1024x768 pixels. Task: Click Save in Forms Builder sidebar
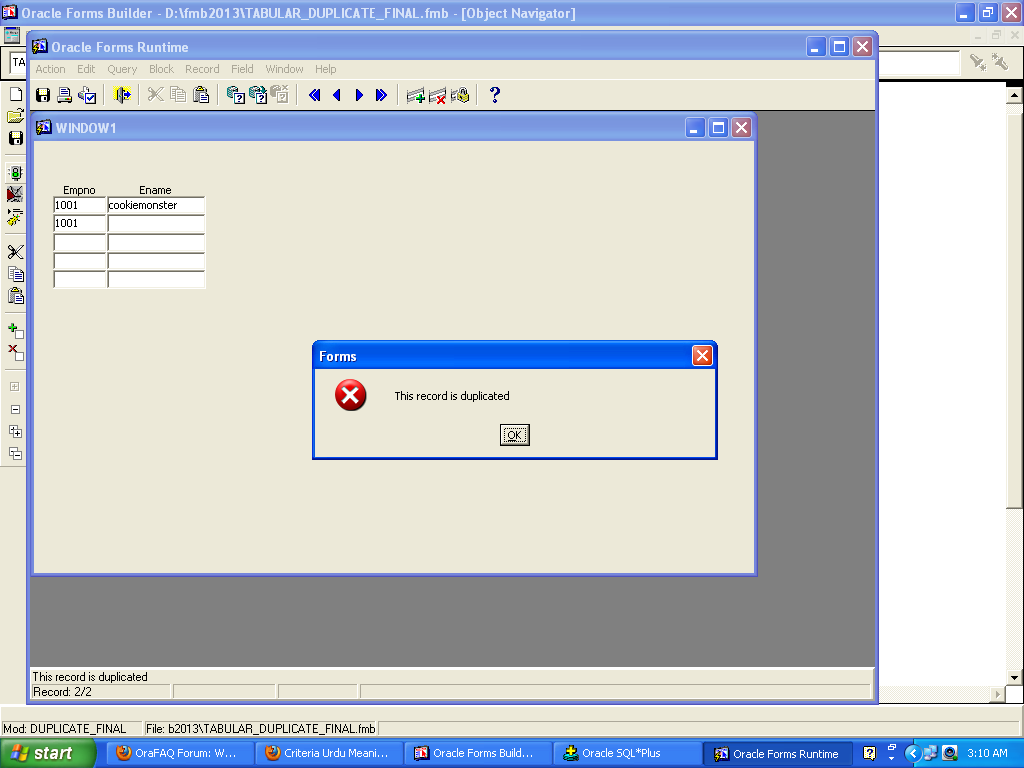coord(16,138)
